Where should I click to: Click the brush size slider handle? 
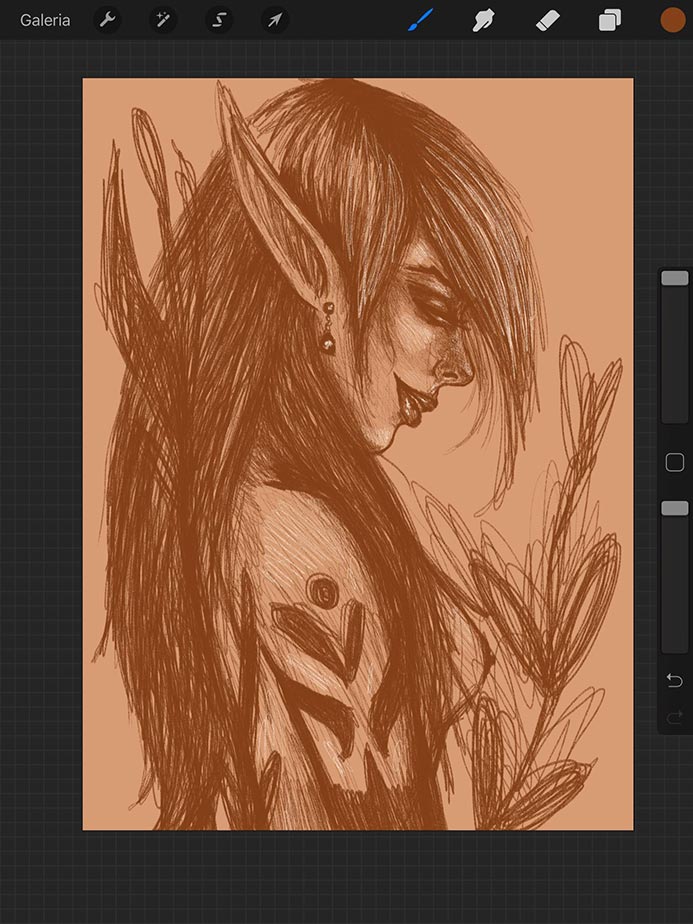click(x=675, y=278)
